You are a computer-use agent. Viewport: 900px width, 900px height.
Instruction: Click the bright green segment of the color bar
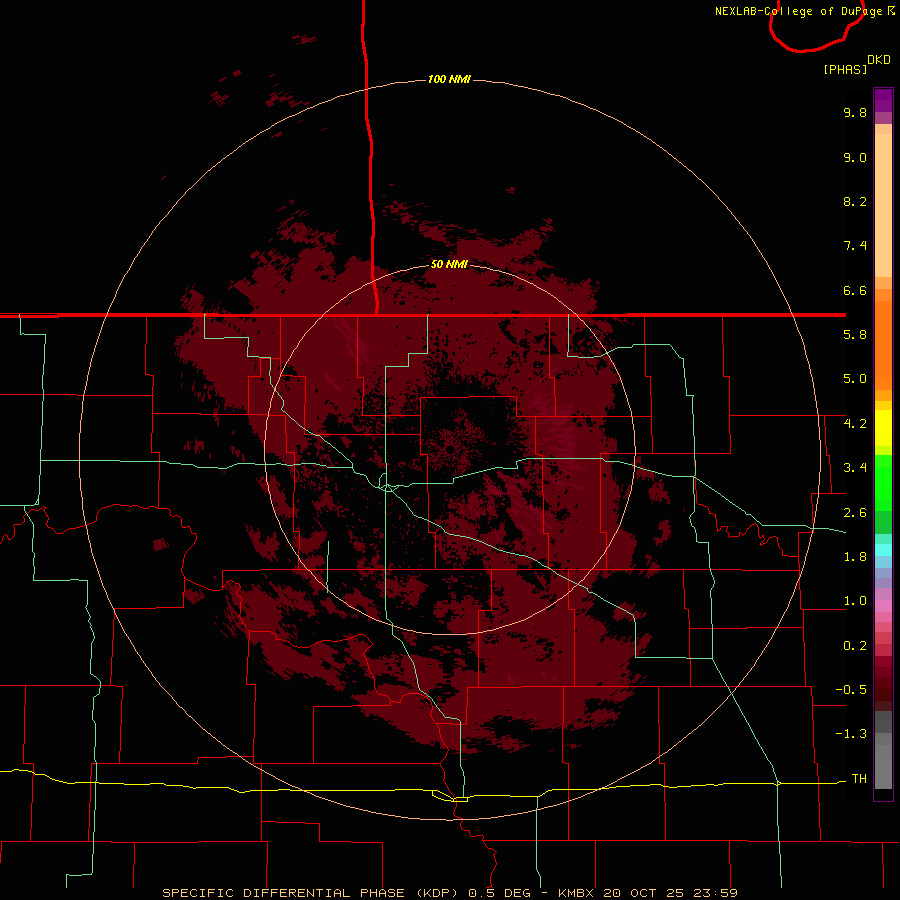(x=883, y=483)
